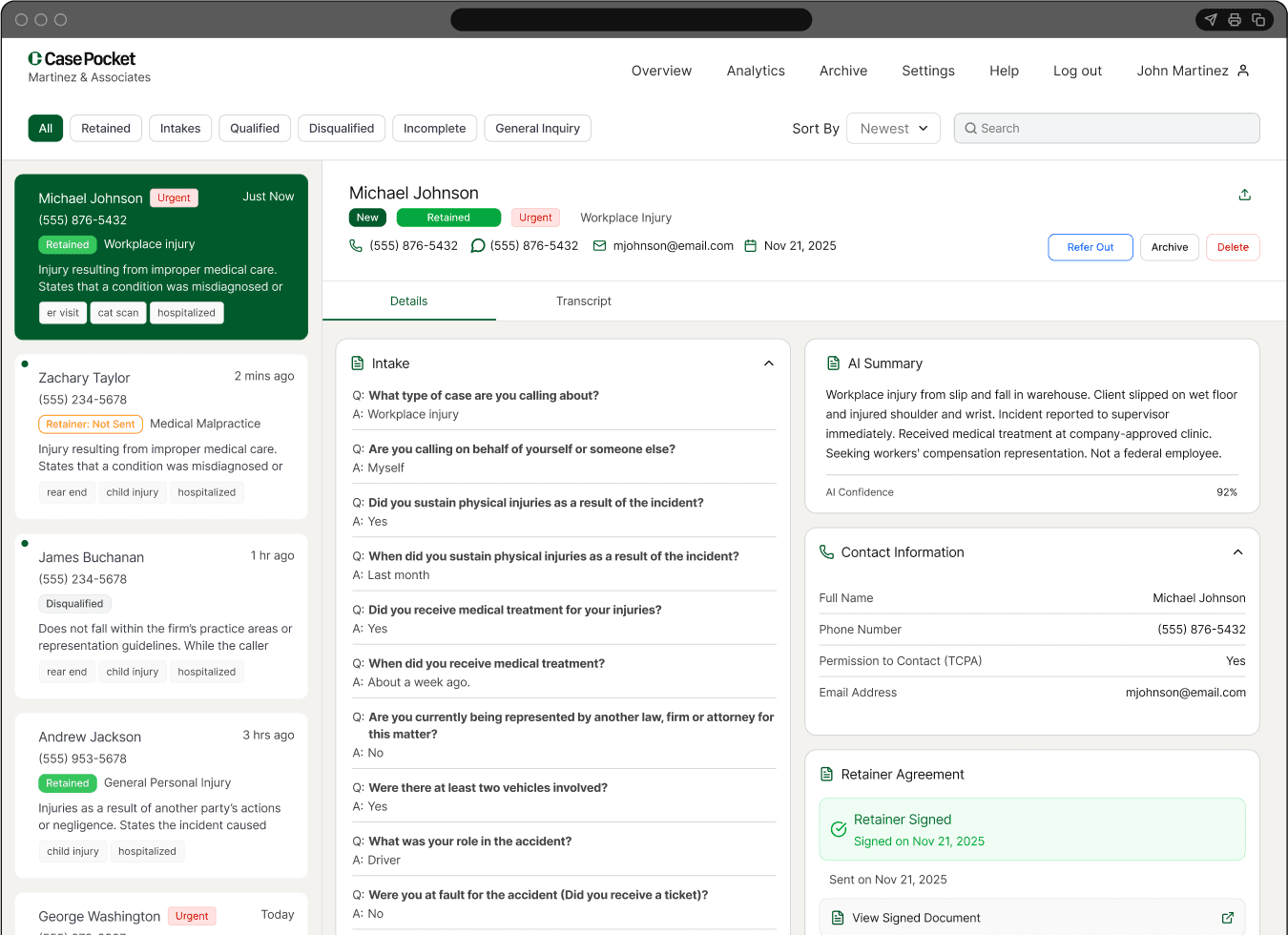
Task: Delete the Michael Johnson case
Action: pyautogui.click(x=1233, y=247)
